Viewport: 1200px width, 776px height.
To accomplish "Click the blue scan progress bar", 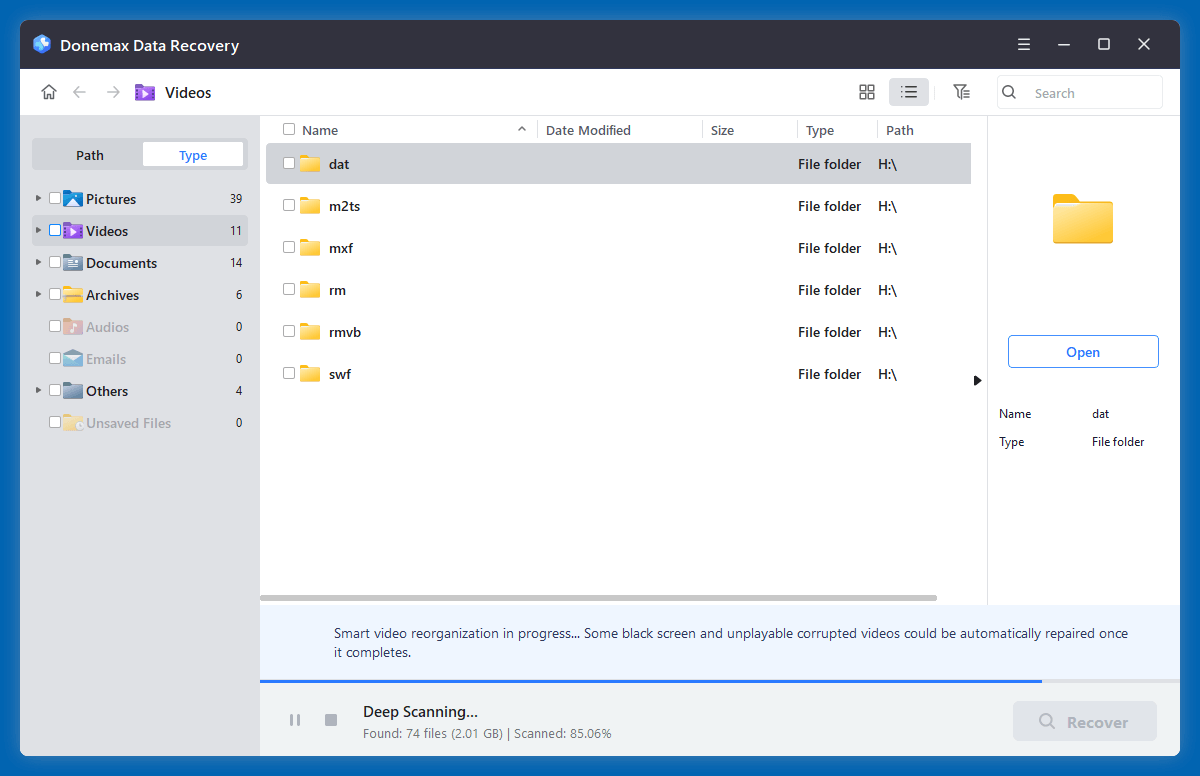I will [650, 680].
